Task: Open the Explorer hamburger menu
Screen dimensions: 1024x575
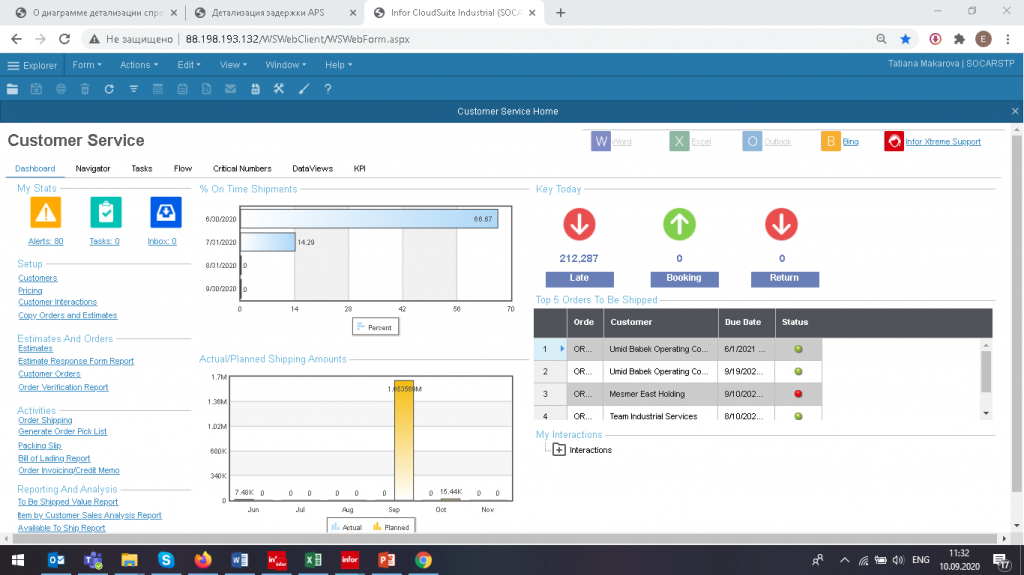Action: coord(32,65)
